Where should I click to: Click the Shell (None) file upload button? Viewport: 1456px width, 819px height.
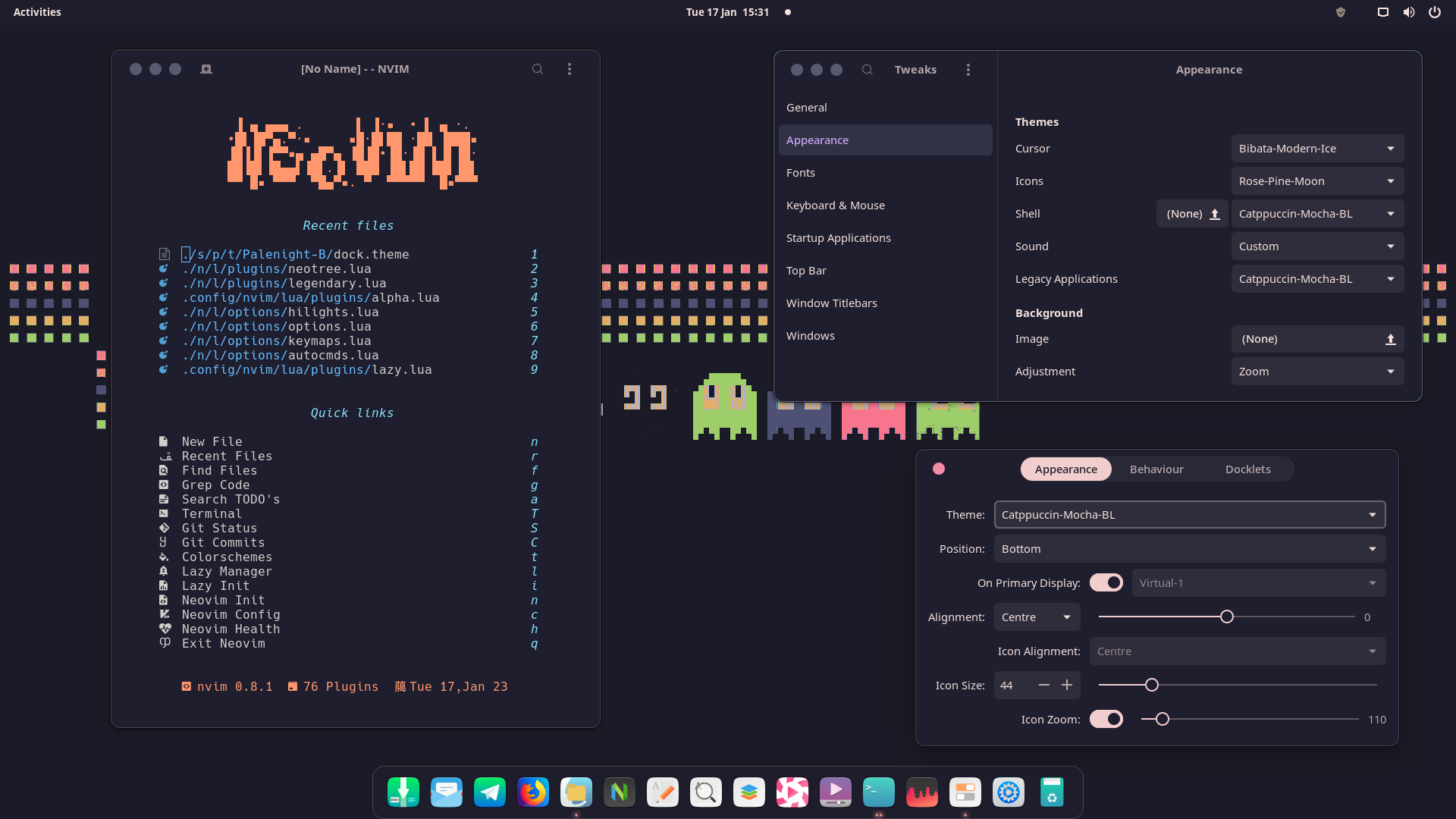pos(1192,214)
